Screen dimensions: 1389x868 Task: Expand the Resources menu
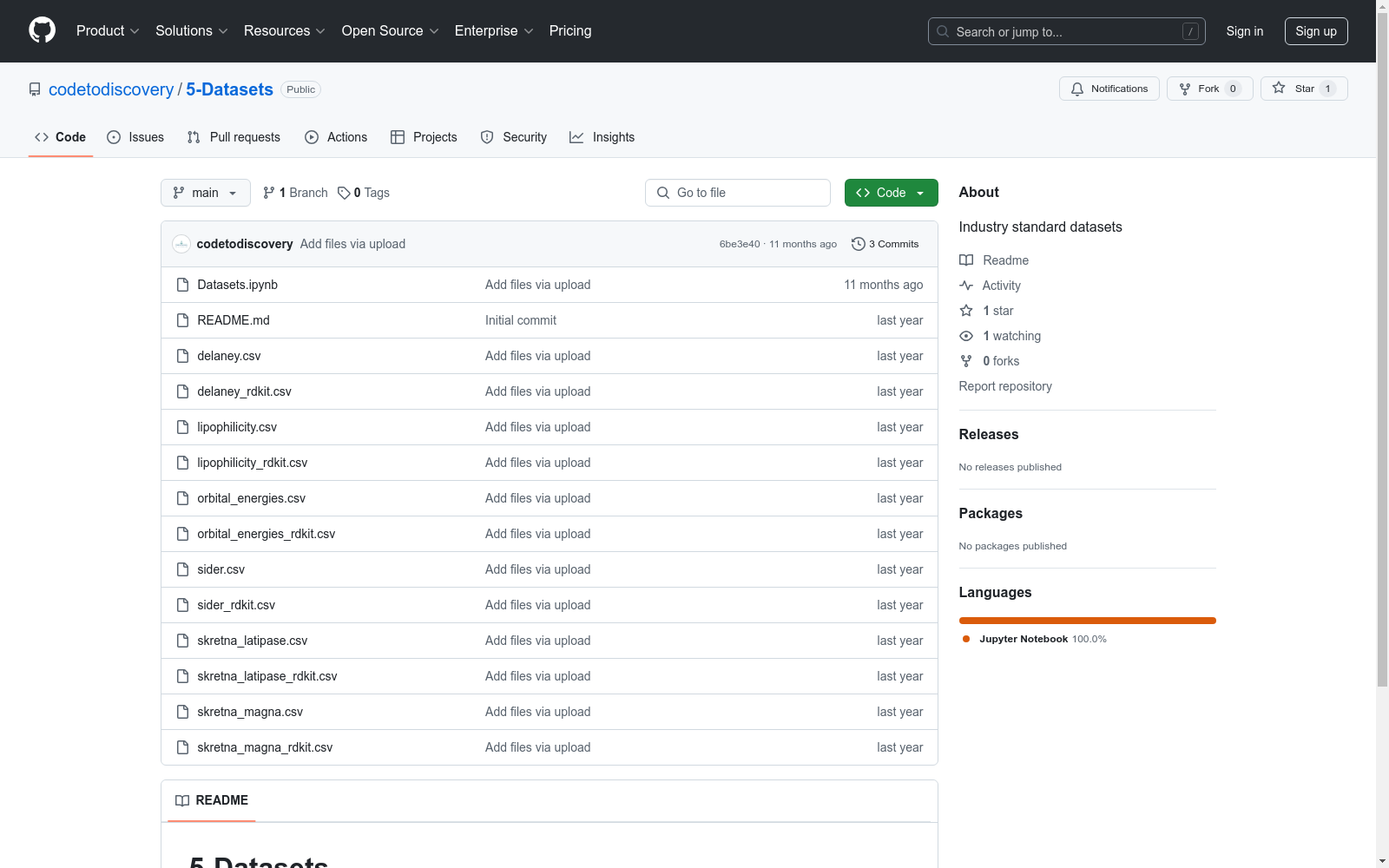pyautogui.click(x=285, y=31)
